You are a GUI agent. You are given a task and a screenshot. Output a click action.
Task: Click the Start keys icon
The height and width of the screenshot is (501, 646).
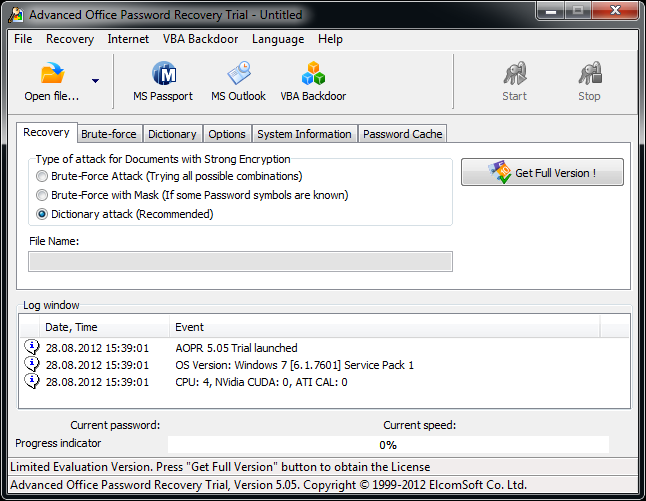coord(515,73)
